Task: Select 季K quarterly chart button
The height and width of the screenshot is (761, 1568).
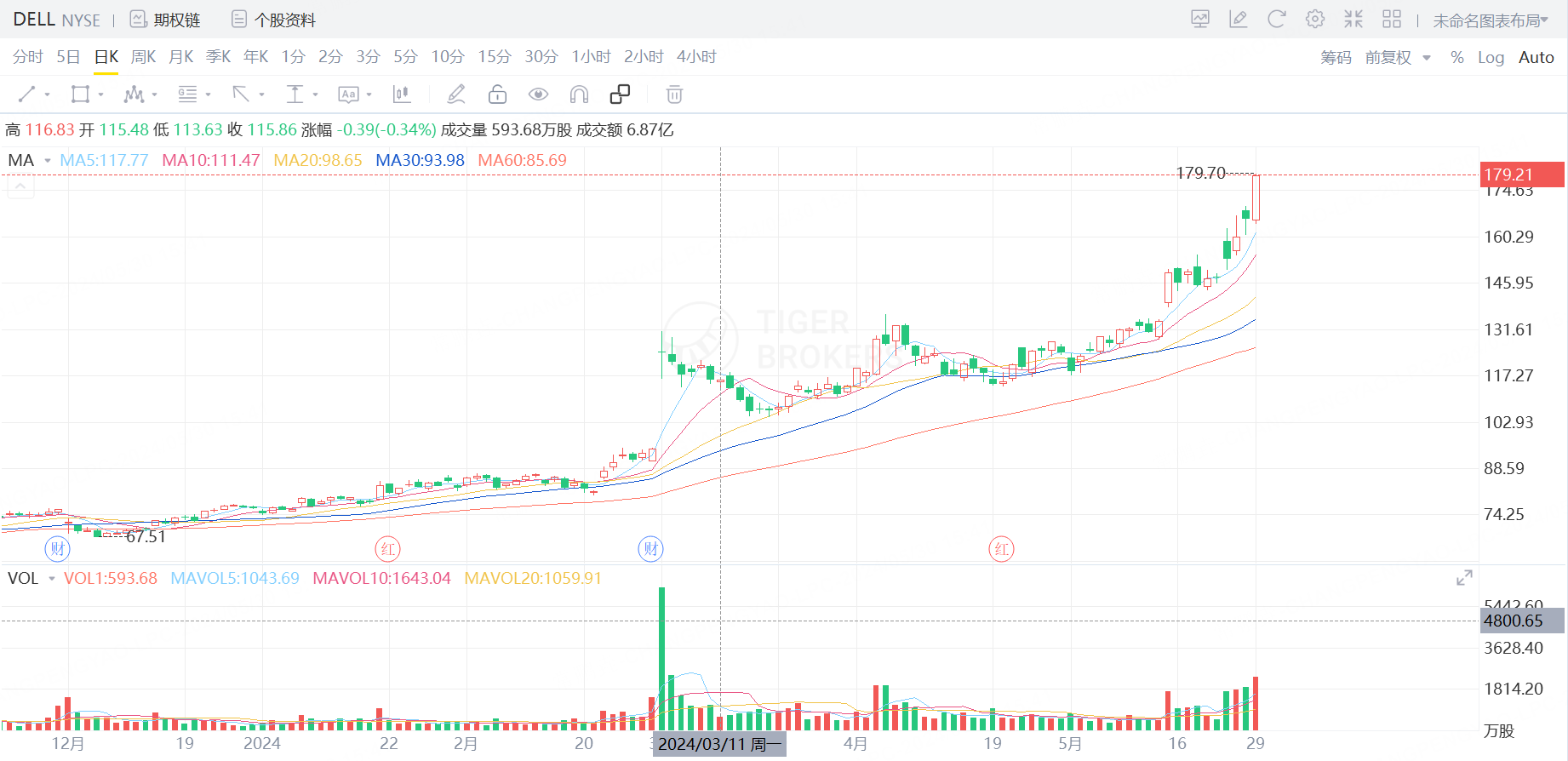Action: [x=219, y=57]
